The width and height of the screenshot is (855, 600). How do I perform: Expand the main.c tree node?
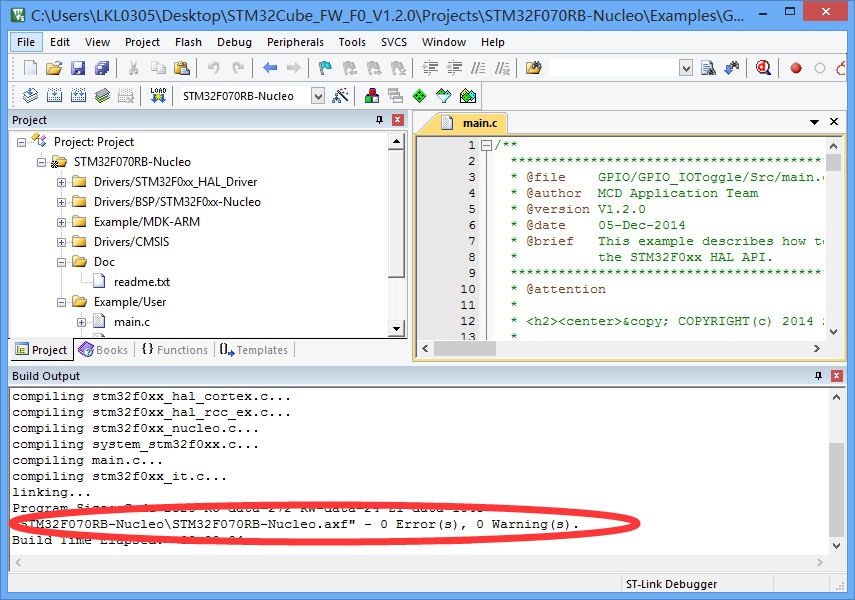coord(82,322)
